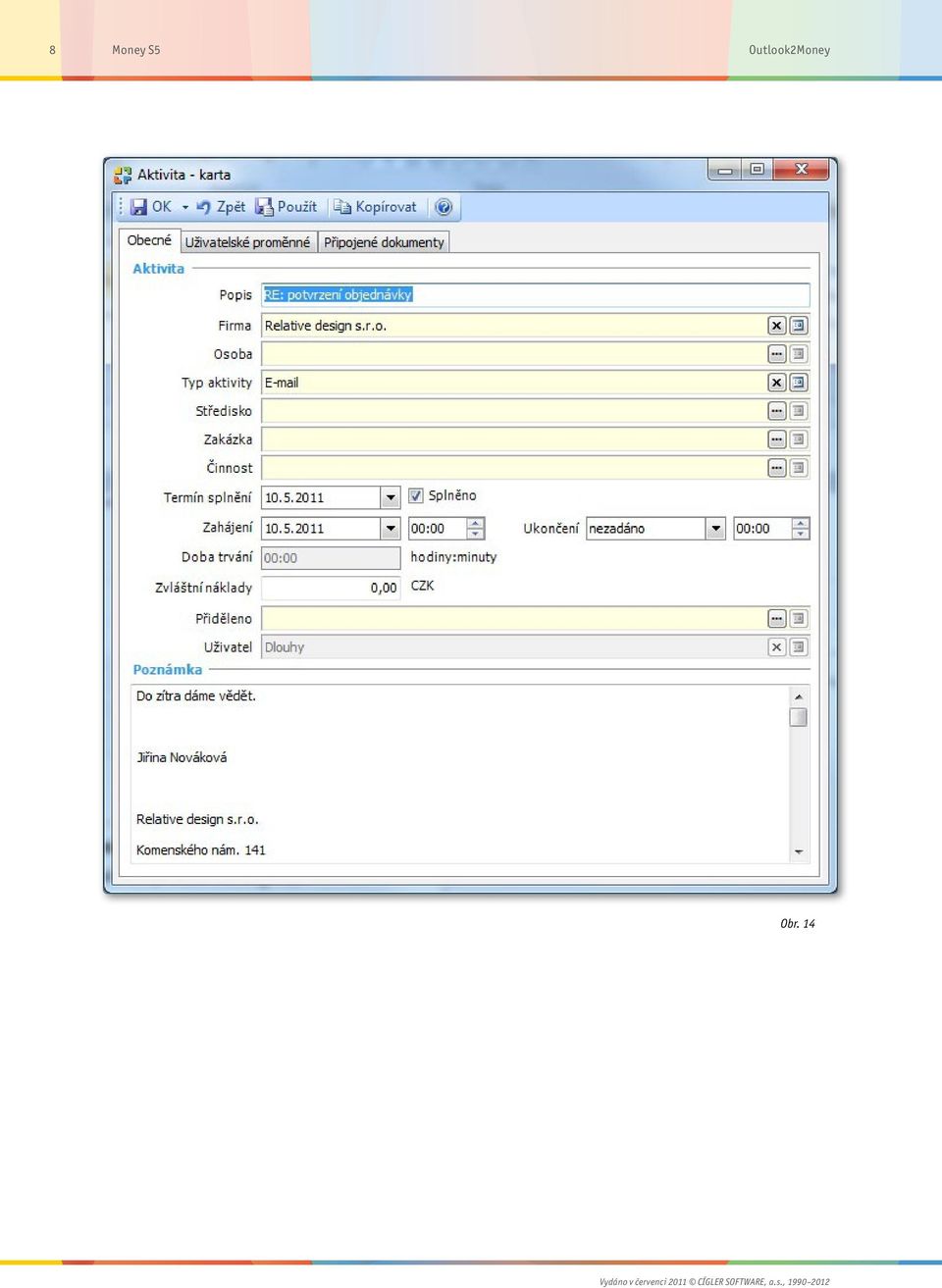Expand the Zahájení date dropdown
Screen dimensions: 942x1288
(x=391, y=529)
